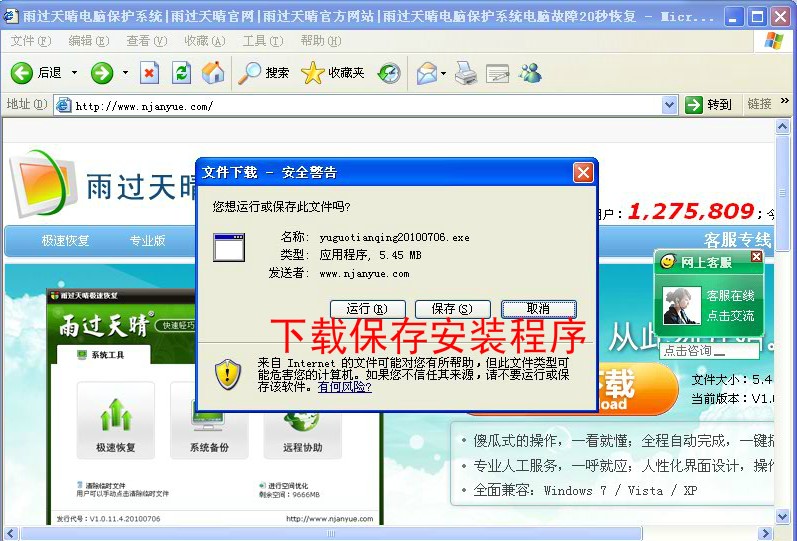
Task: Open the Messenger people icon
Action: pyautogui.click(x=530, y=73)
